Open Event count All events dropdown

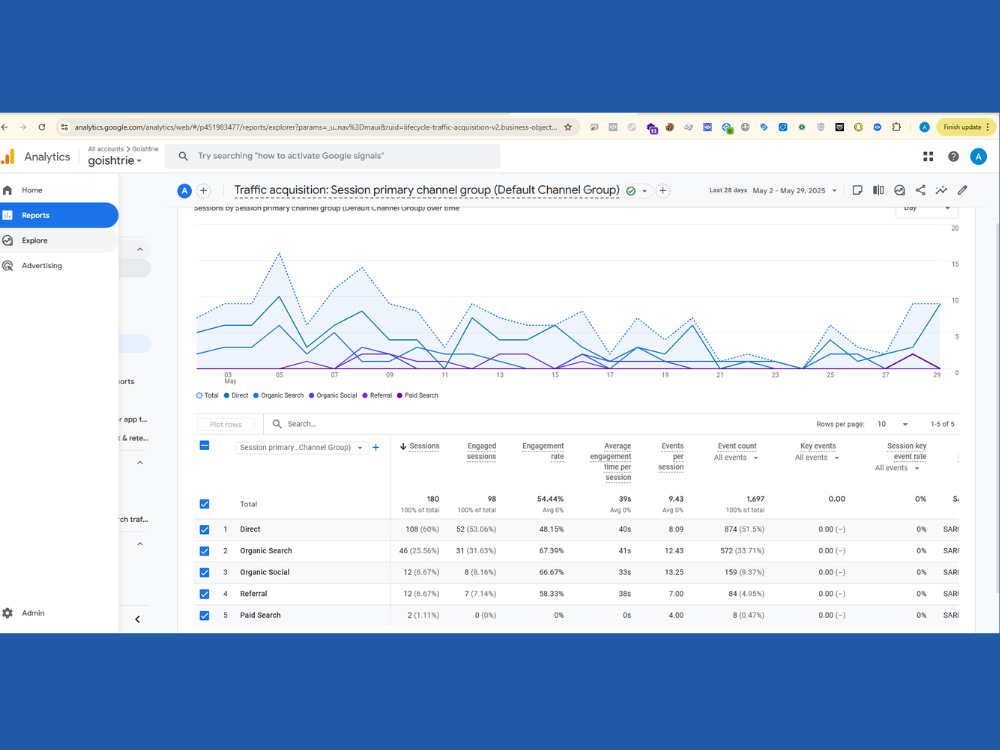(736, 458)
